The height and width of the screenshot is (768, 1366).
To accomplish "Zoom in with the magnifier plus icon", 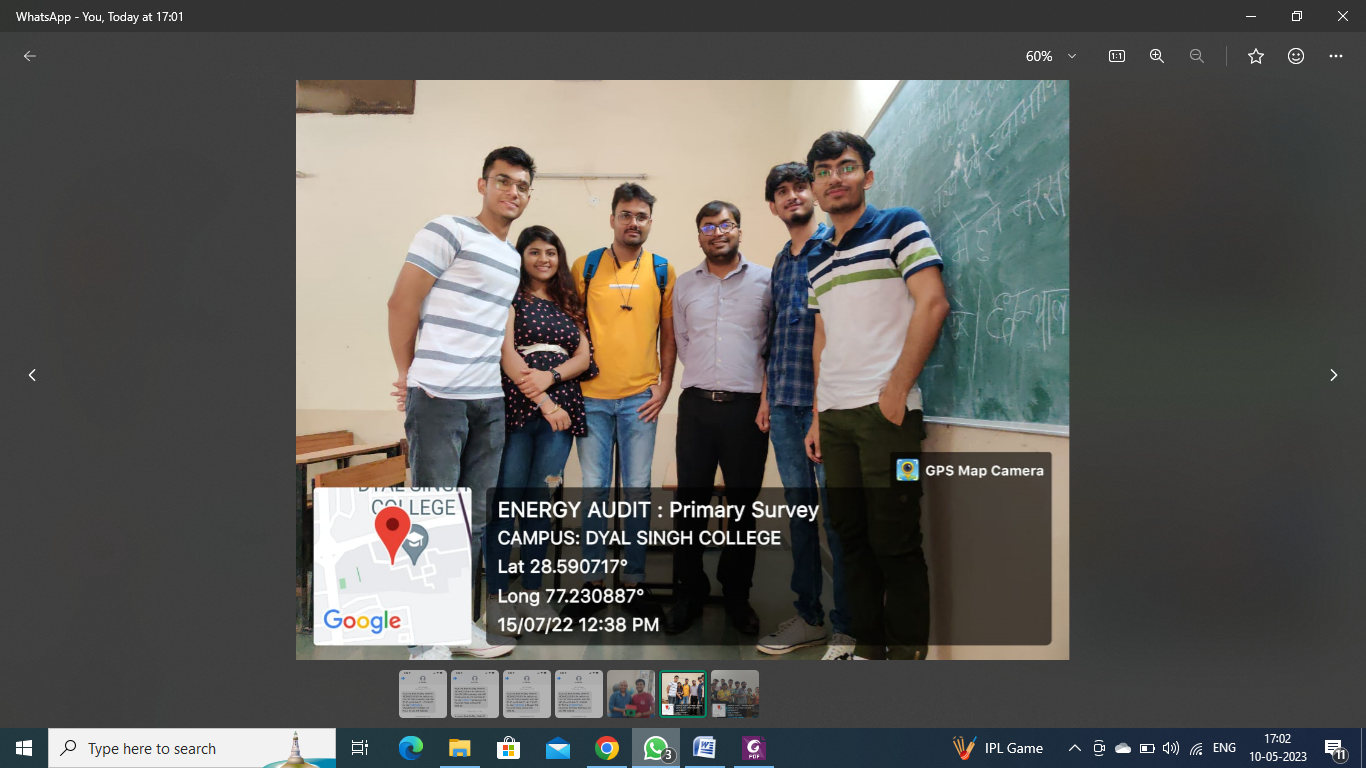I will (x=1157, y=56).
